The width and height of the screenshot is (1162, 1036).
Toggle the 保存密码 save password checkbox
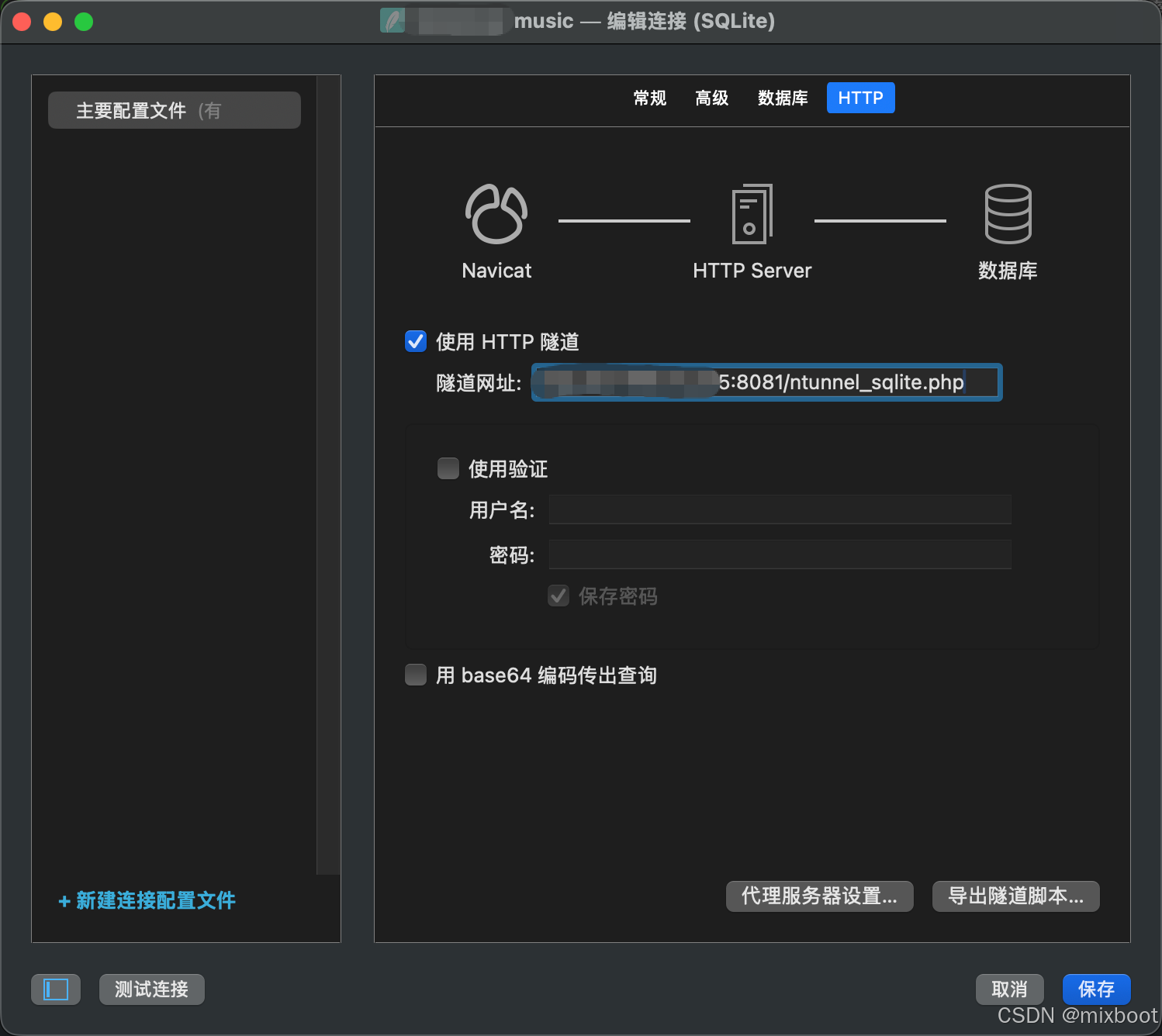[559, 596]
